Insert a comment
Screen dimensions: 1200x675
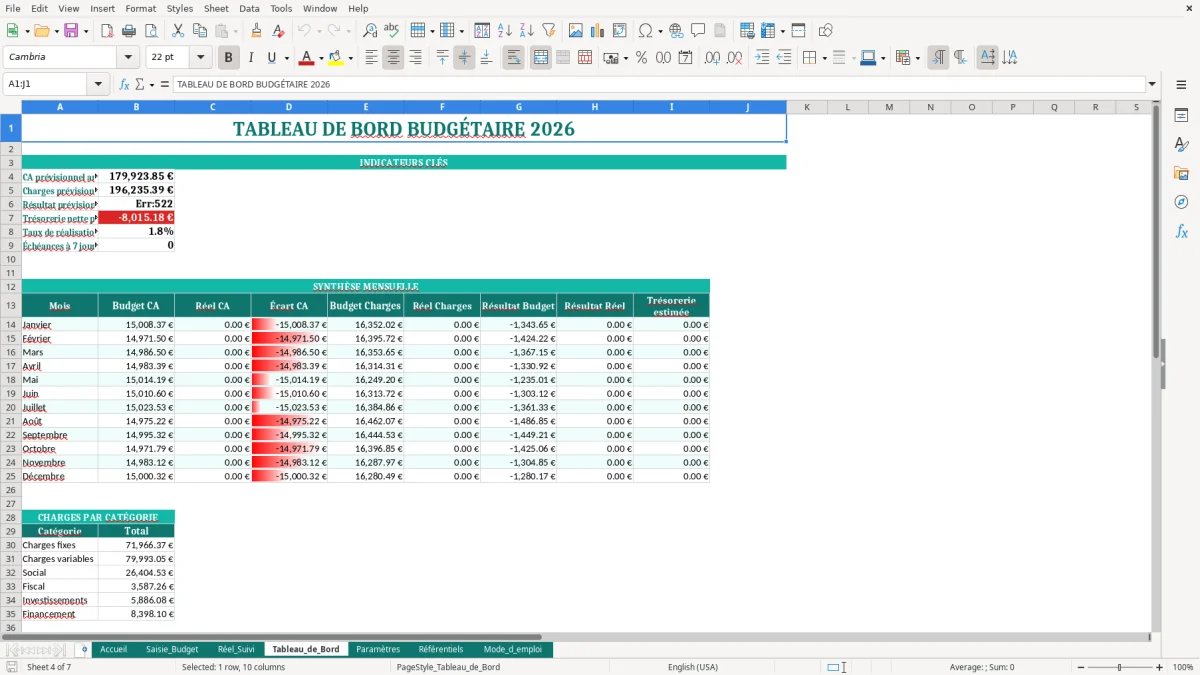click(698, 31)
